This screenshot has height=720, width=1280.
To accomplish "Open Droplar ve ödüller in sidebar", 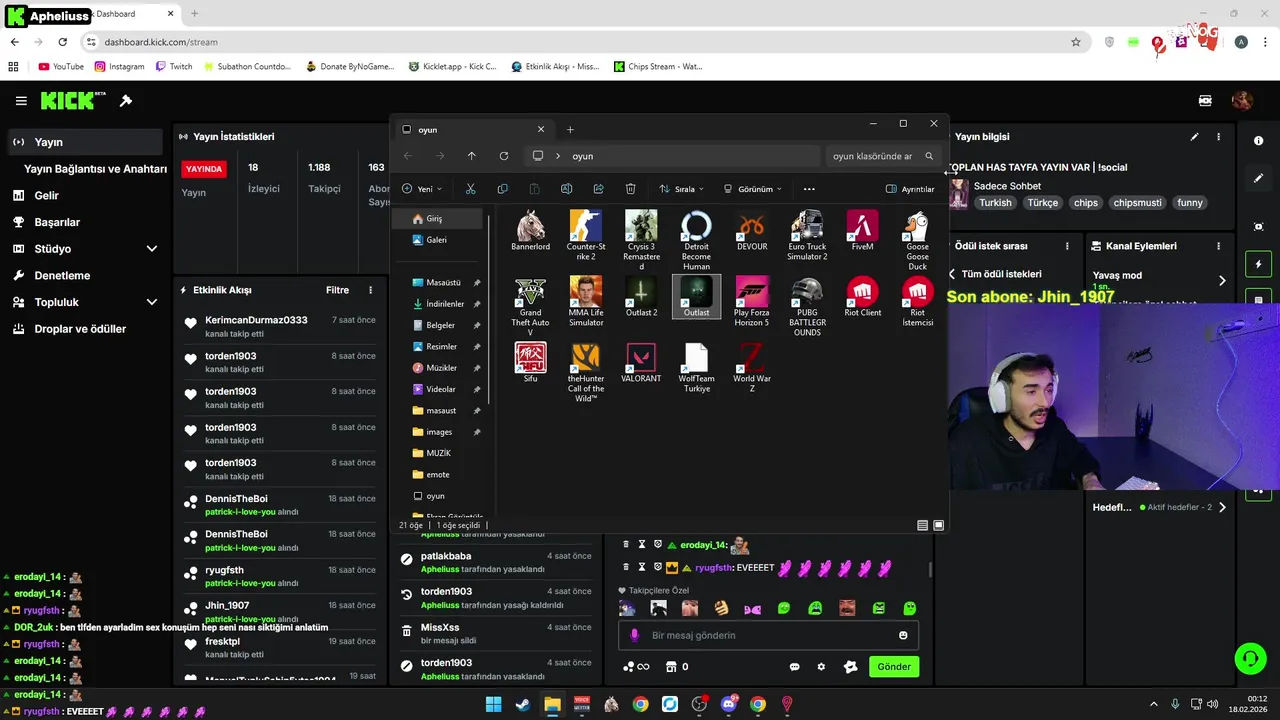I will (x=85, y=329).
